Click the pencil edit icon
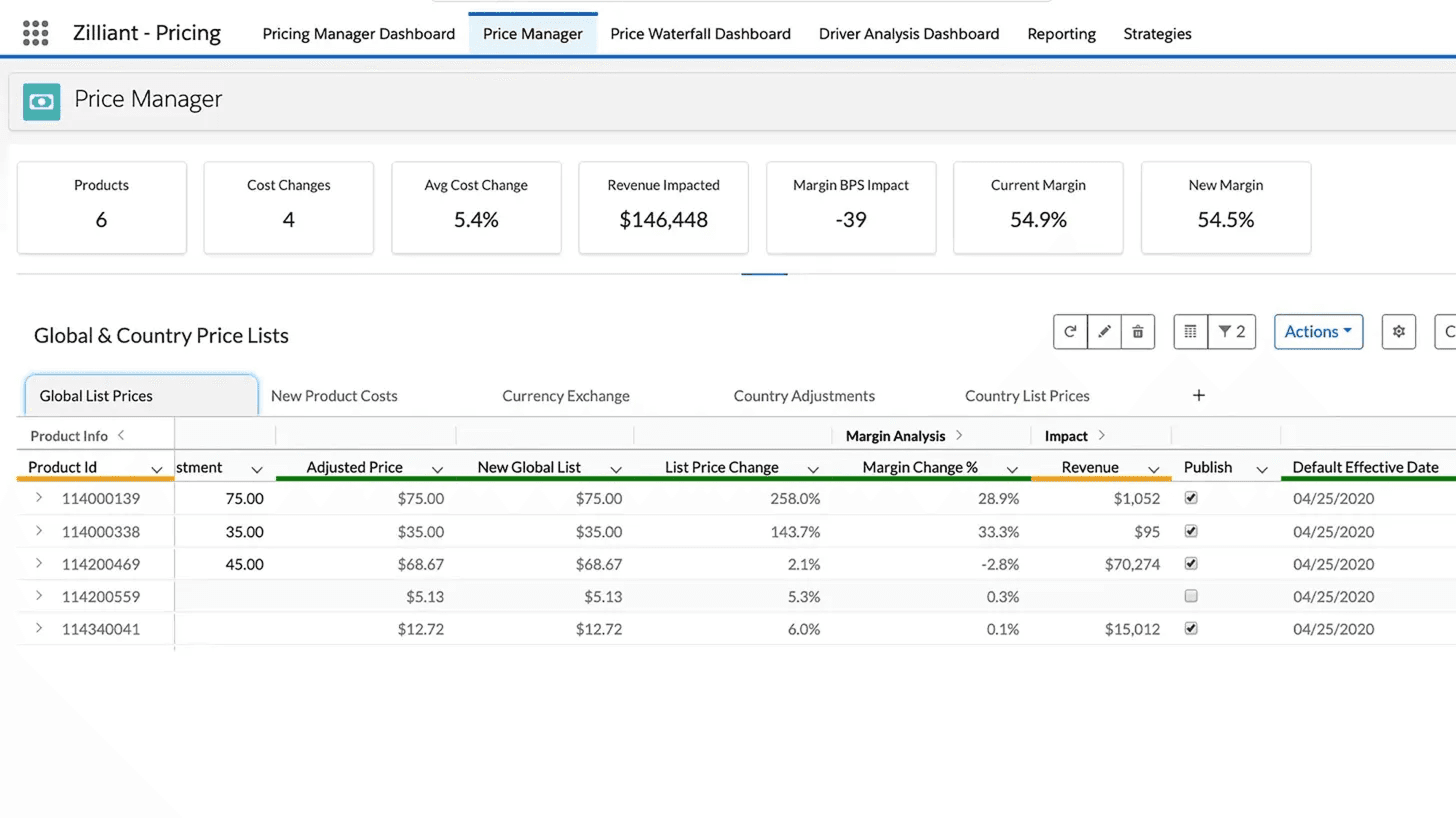 pyautogui.click(x=1104, y=332)
